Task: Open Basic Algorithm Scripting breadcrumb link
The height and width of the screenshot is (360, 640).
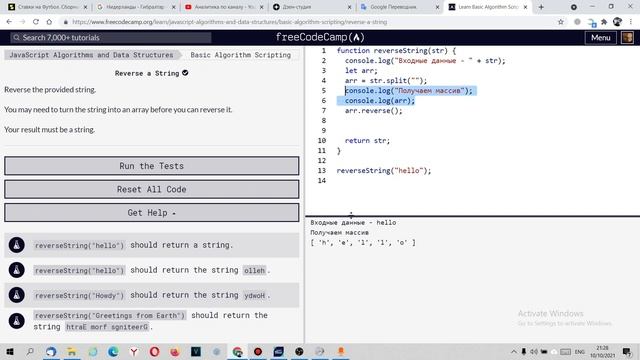Action: (240, 55)
